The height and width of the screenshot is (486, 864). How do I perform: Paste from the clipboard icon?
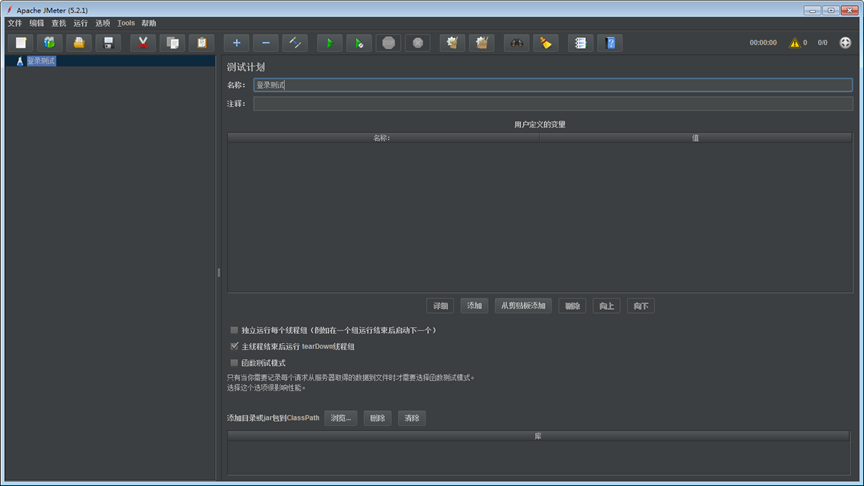pos(201,43)
